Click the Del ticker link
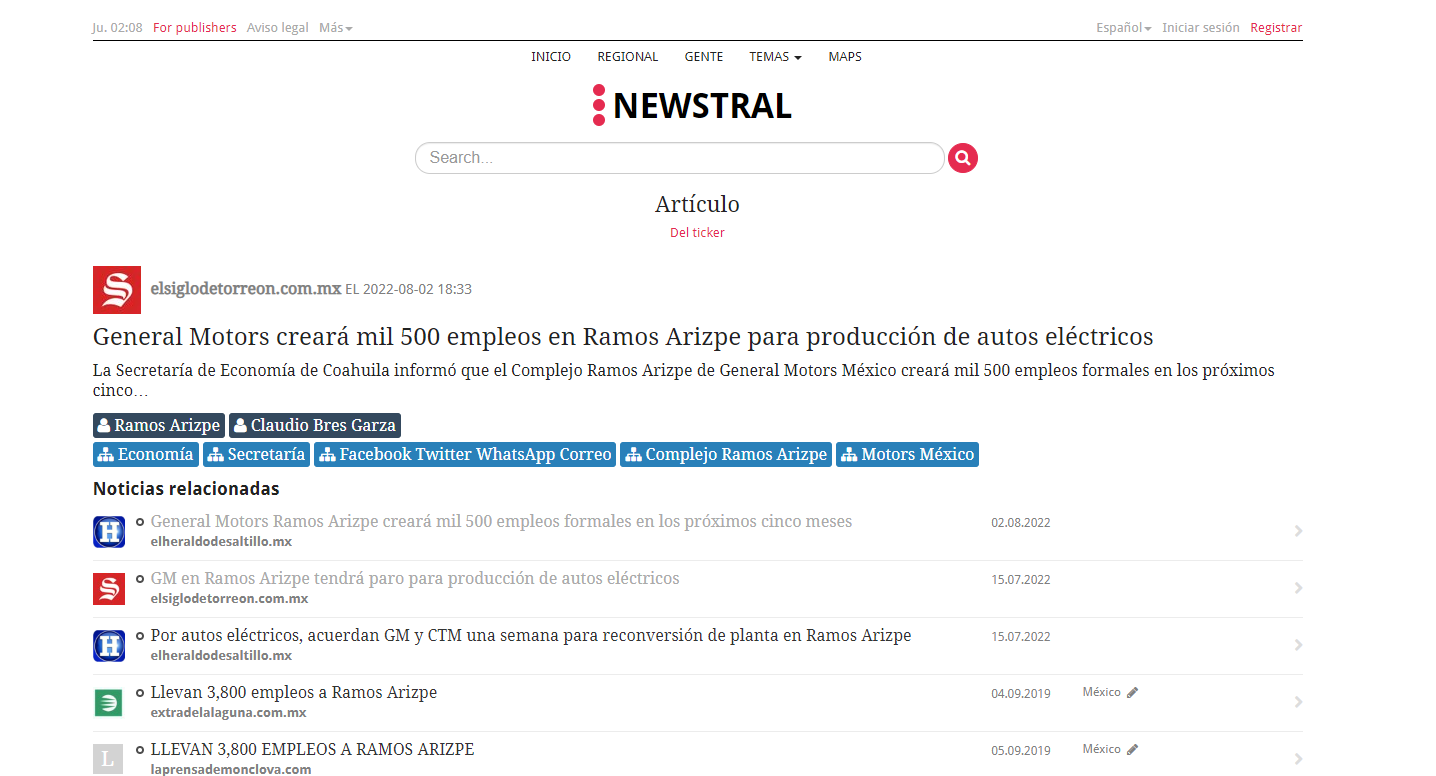 click(x=697, y=233)
